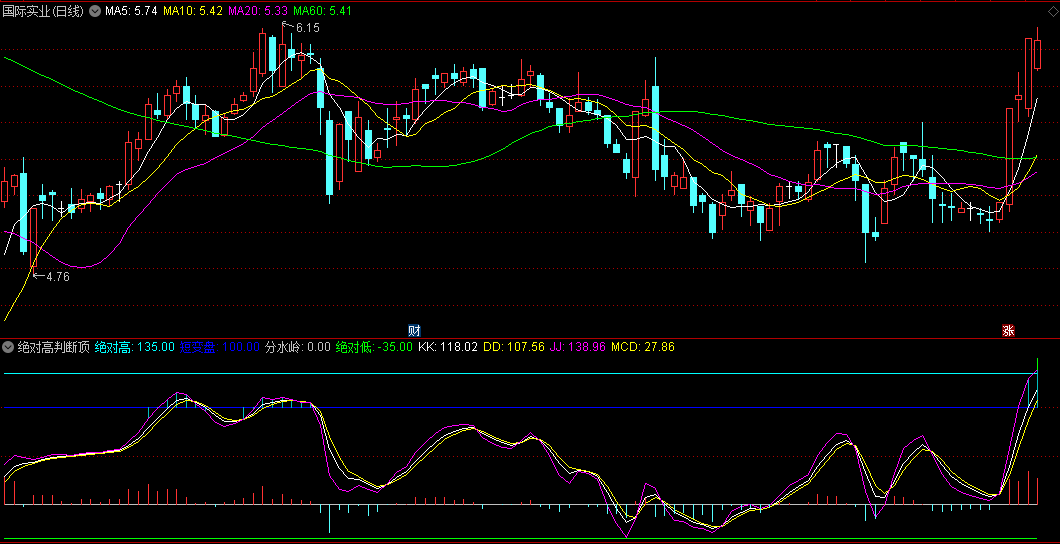Click the cyan 绝对高: 135.00 indicator value
Image resolution: width=1060 pixels, height=544 pixels.
(134, 347)
